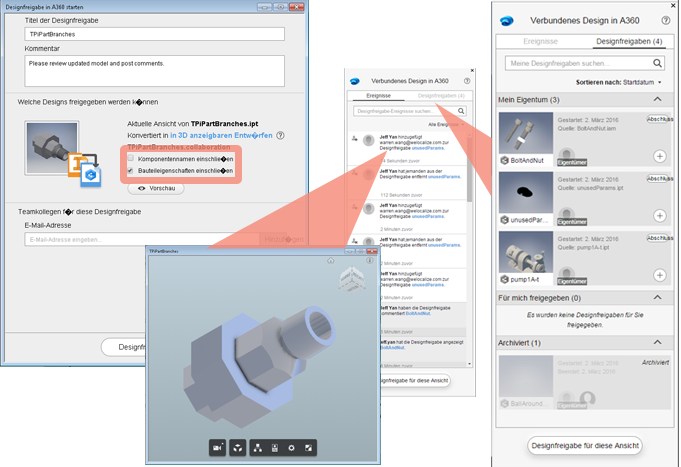Click the events list vertical scrollbar
This screenshot has height=467, width=681.
pos(469,170)
